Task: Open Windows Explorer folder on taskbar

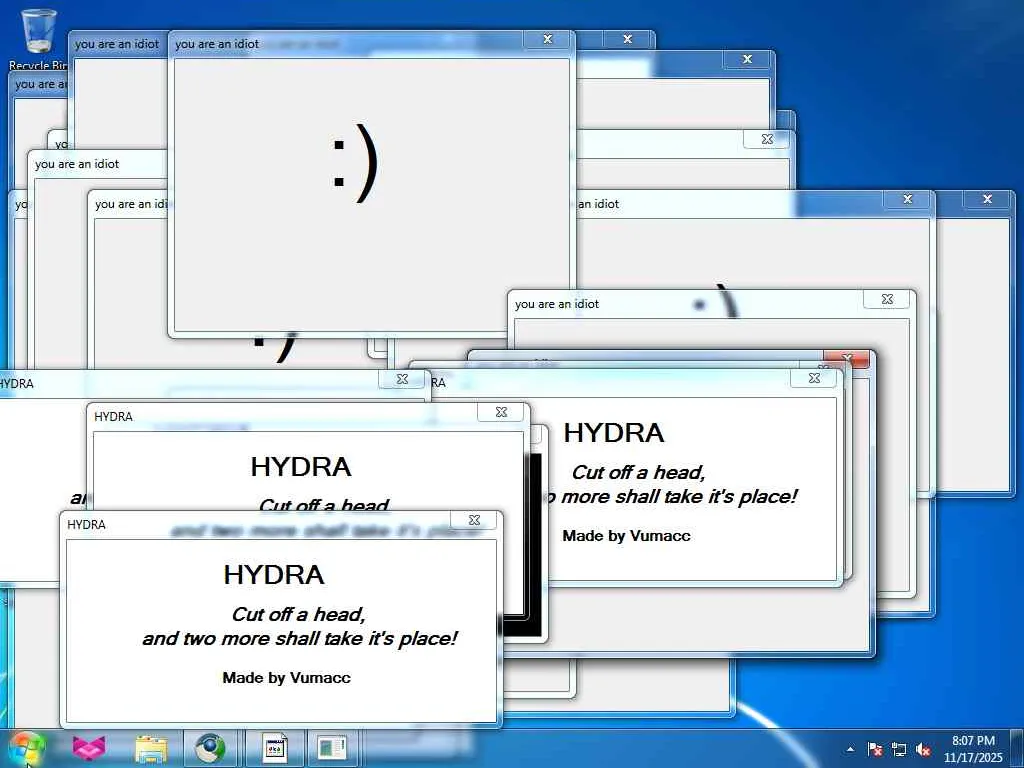Action: (151, 748)
